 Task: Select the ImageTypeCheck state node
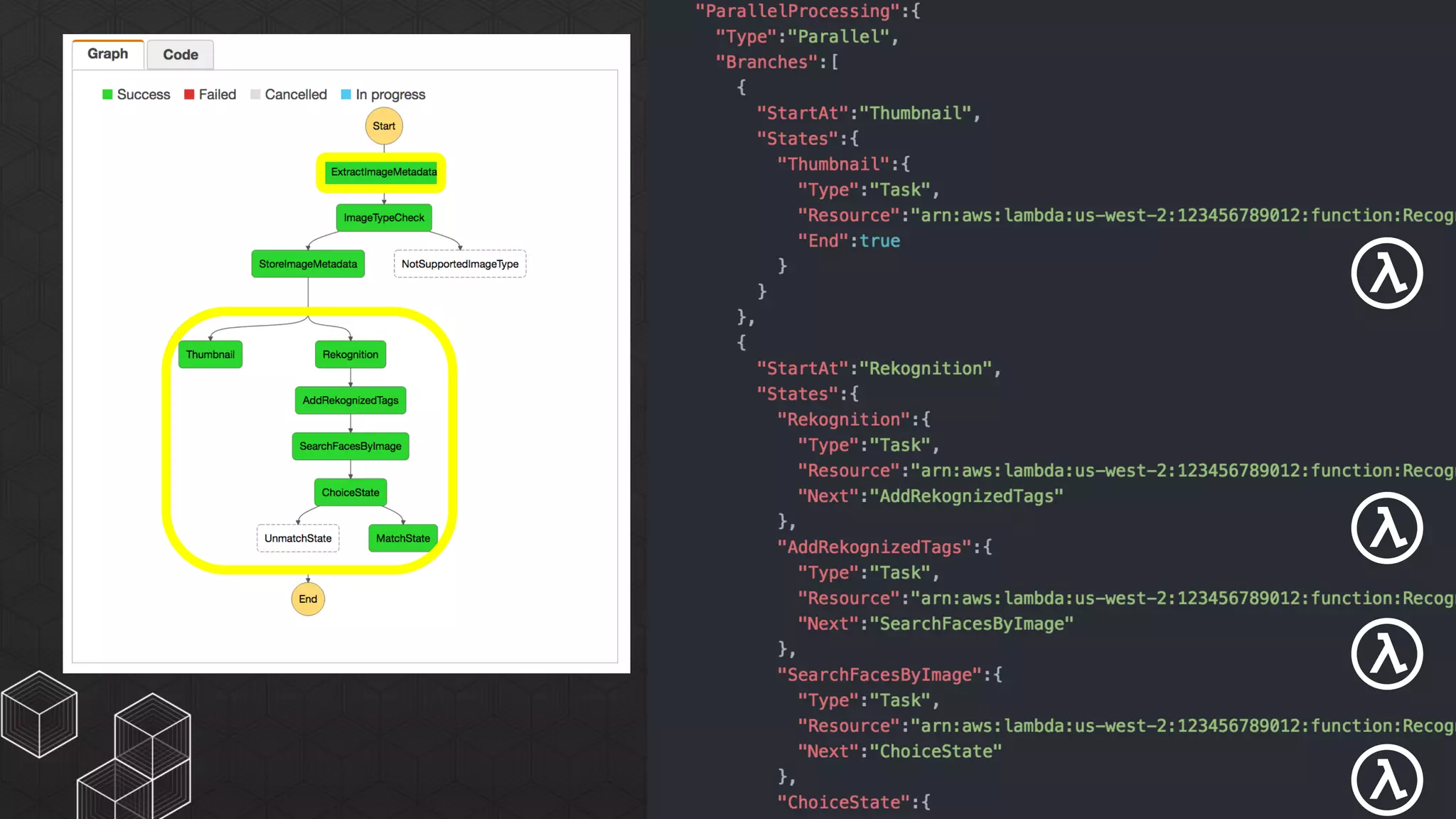[384, 218]
